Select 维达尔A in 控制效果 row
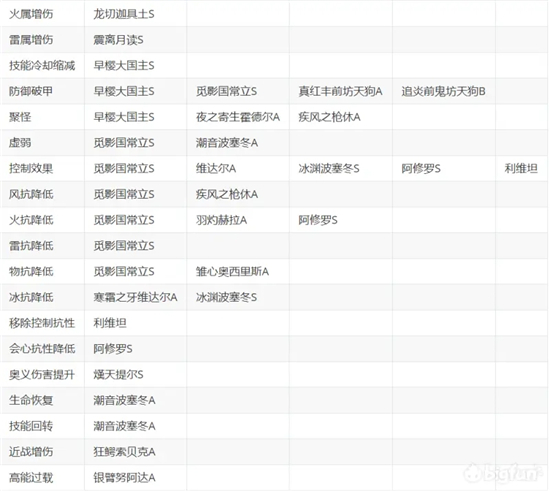The image size is (550, 491). (x=216, y=168)
